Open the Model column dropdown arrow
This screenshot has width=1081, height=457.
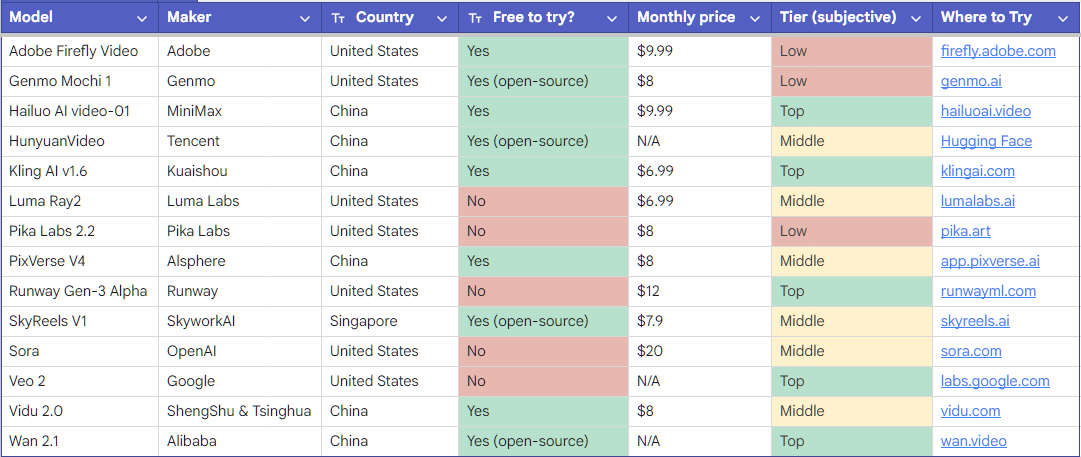tap(142, 19)
